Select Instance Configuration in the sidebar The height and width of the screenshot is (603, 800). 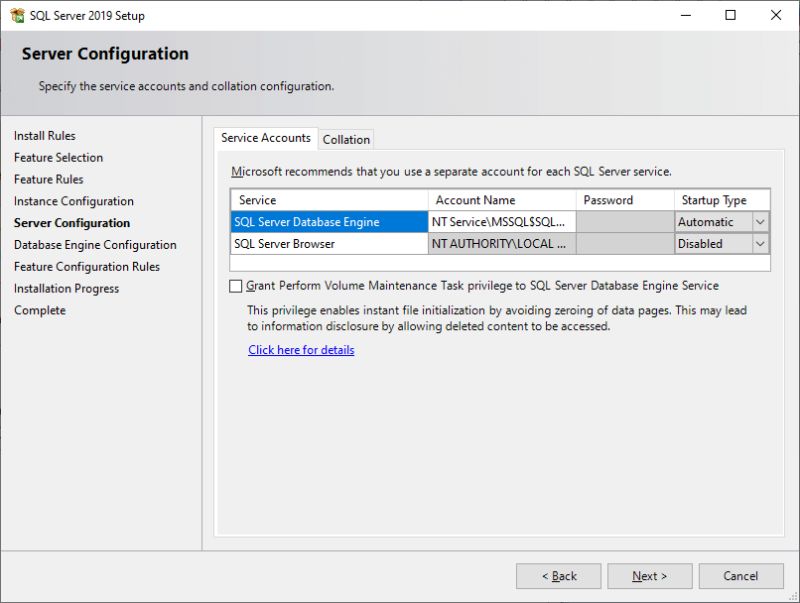75,200
